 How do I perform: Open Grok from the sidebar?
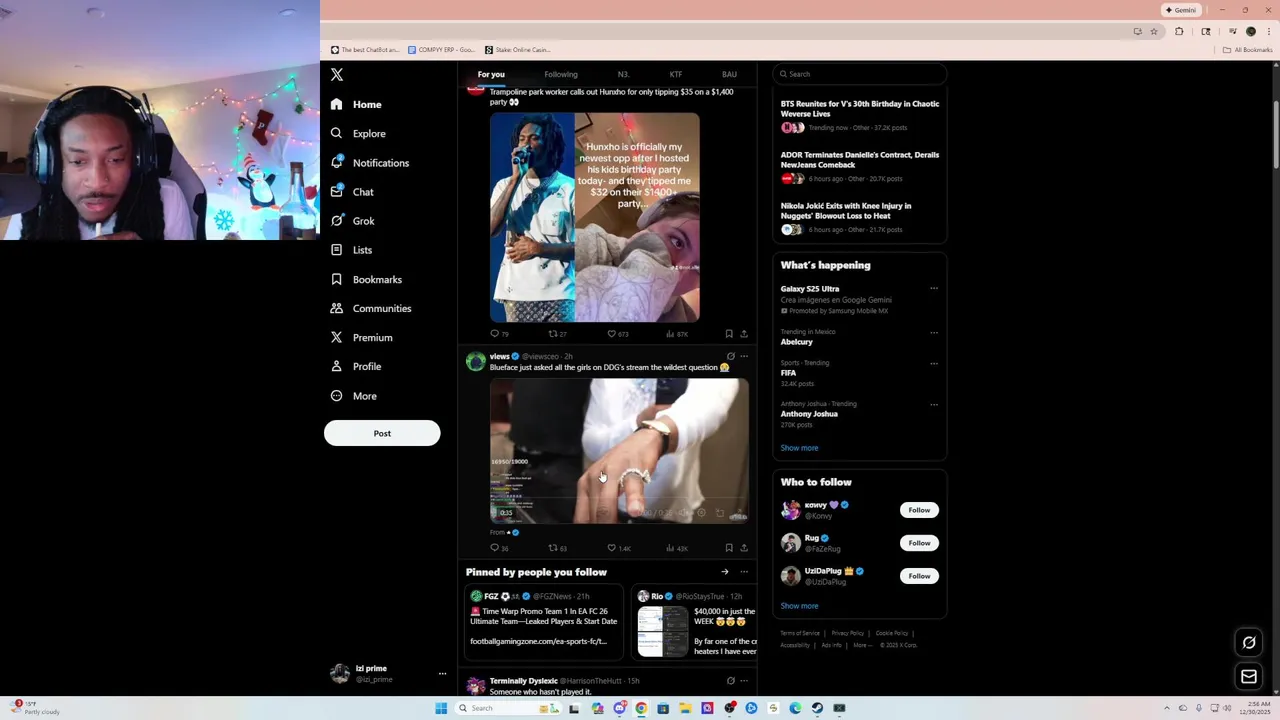[353, 221]
